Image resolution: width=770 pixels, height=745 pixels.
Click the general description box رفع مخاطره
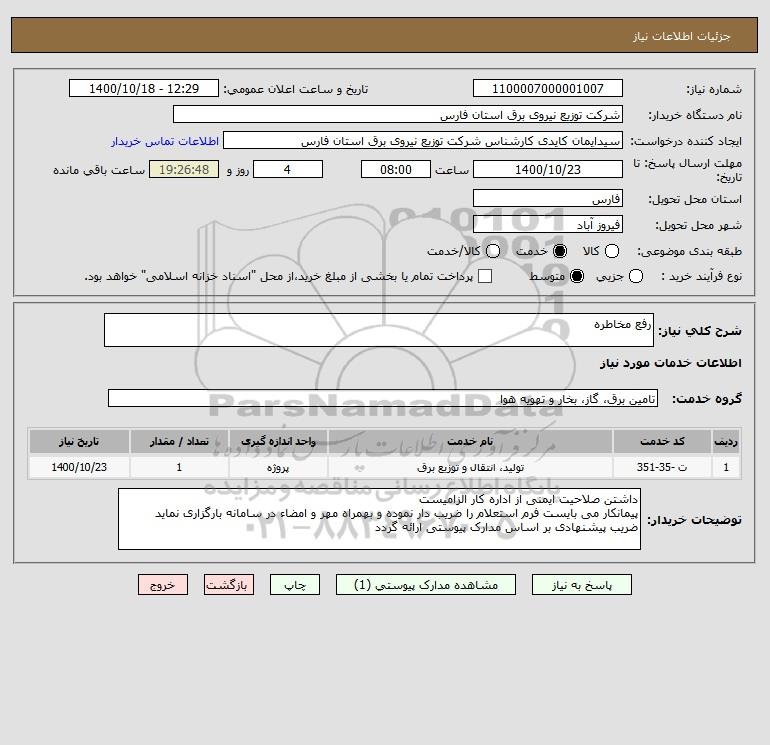coord(379,330)
